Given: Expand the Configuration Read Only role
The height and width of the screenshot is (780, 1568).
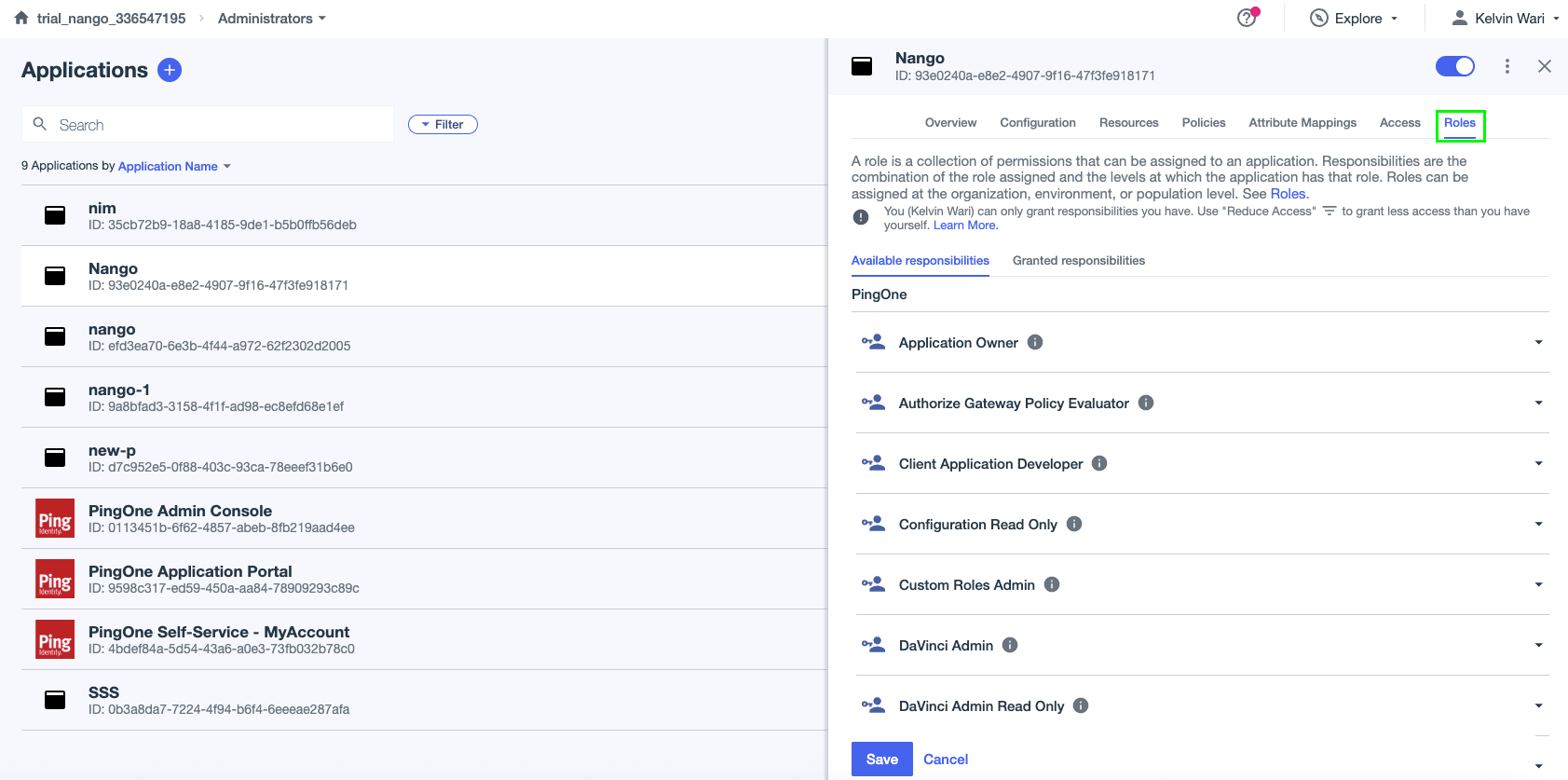Looking at the screenshot, I should pyautogui.click(x=1539, y=524).
